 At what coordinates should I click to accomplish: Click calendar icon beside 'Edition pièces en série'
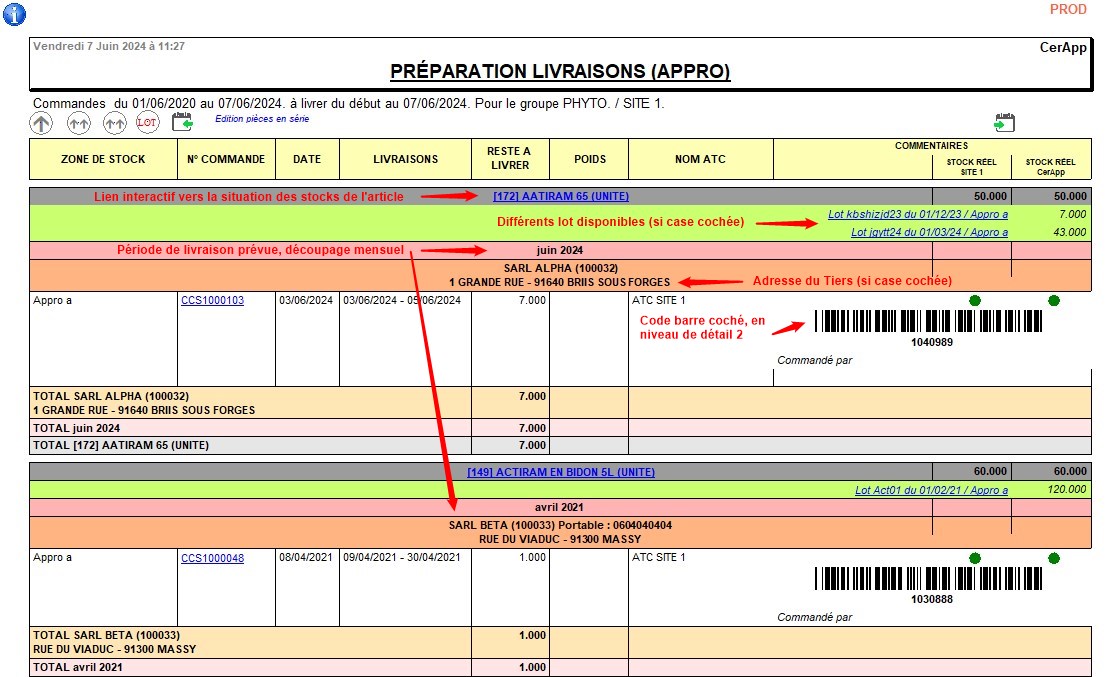click(182, 122)
